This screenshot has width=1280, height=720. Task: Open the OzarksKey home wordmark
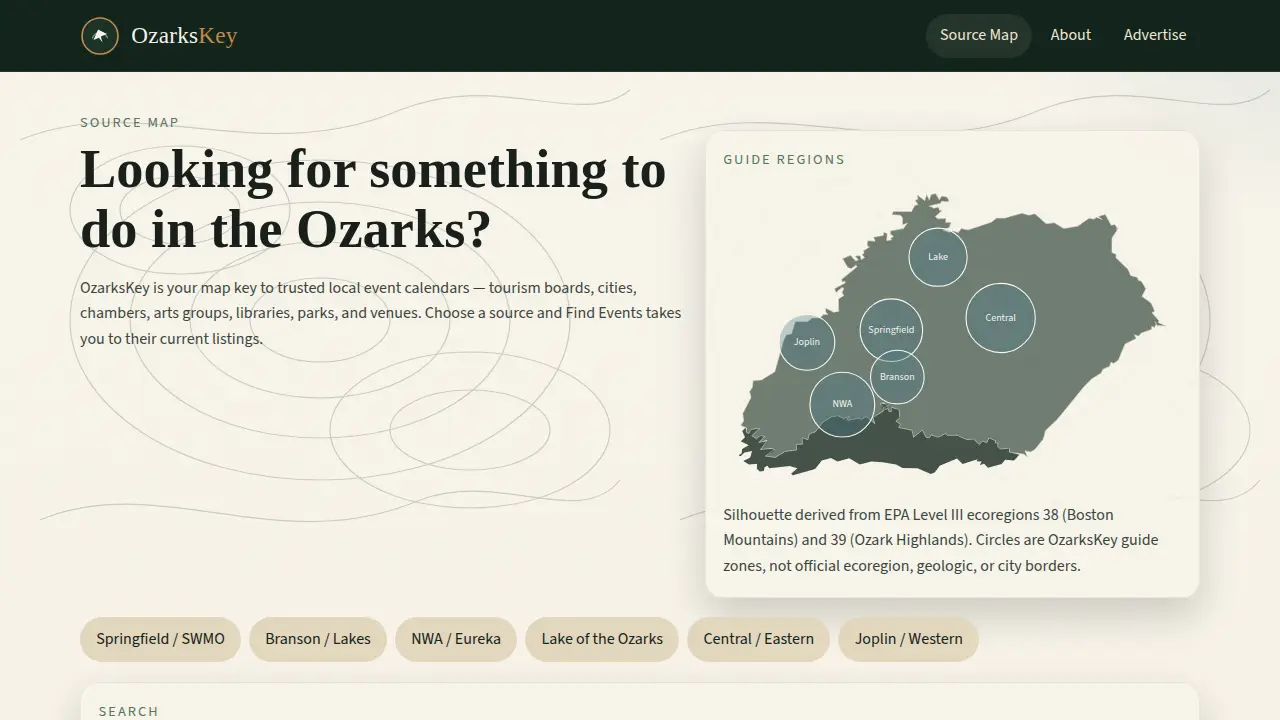(184, 36)
